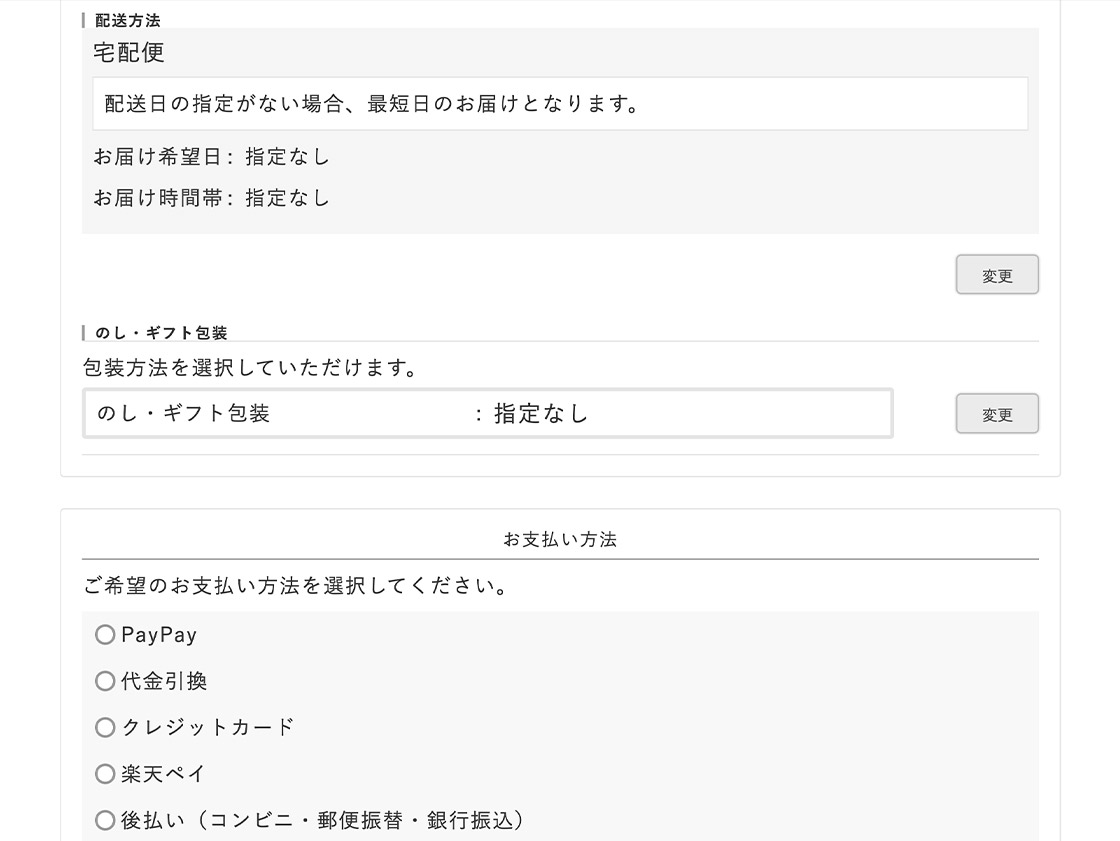Image resolution: width=1120 pixels, height=841 pixels.
Task: Click 変更 button for 配送方法 section
Action: [x=996, y=275]
